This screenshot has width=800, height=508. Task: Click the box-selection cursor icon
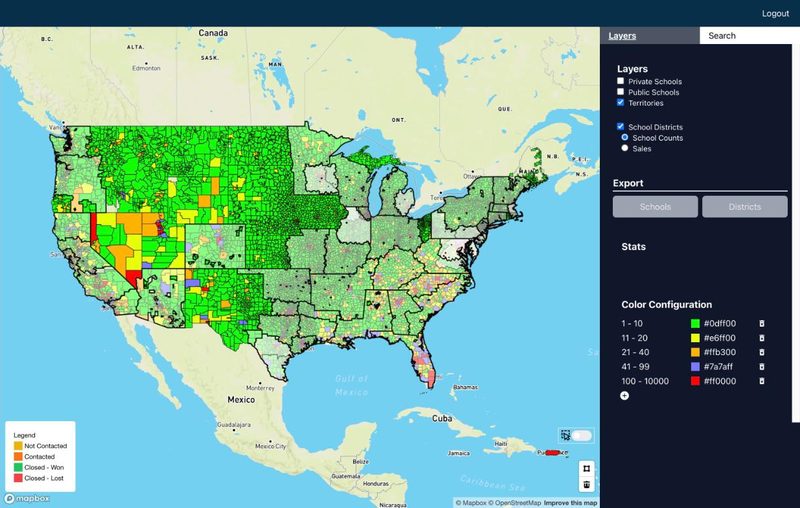(x=565, y=435)
